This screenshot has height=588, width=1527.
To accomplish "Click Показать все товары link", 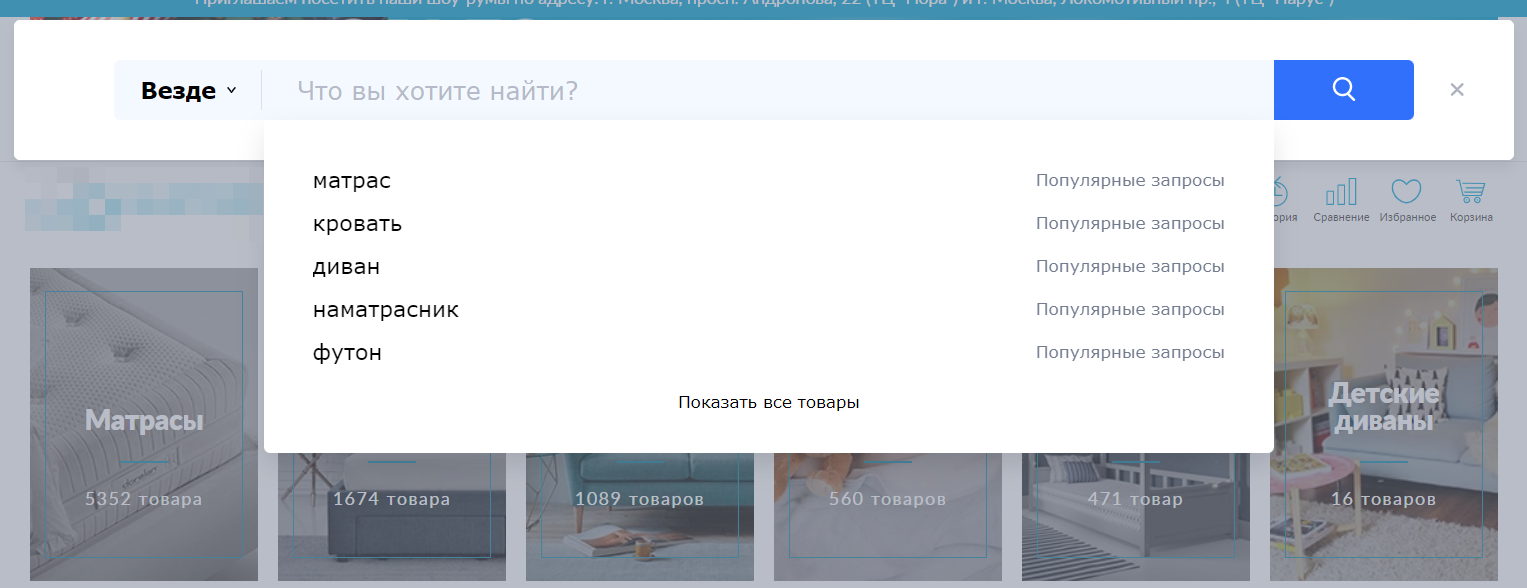I will click(768, 402).
